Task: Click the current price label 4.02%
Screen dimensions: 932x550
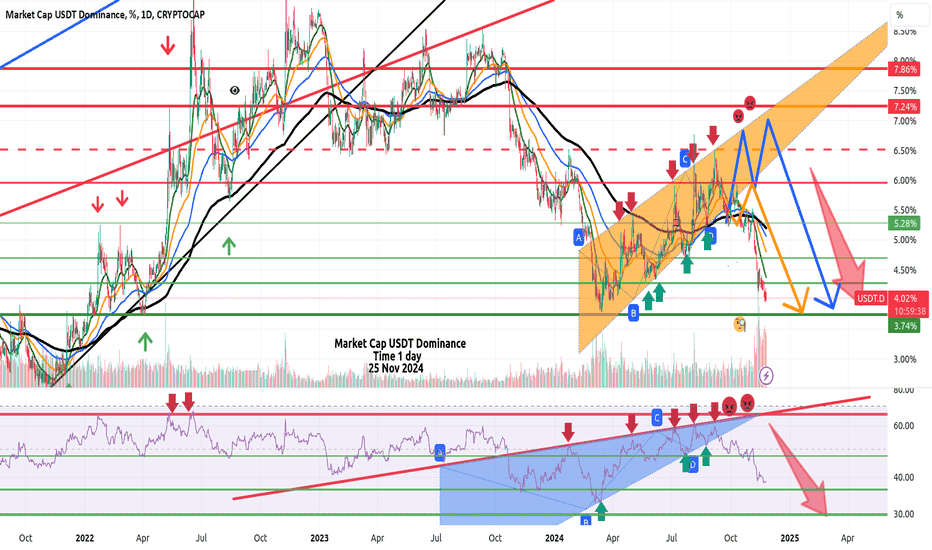Action: coord(905,298)
